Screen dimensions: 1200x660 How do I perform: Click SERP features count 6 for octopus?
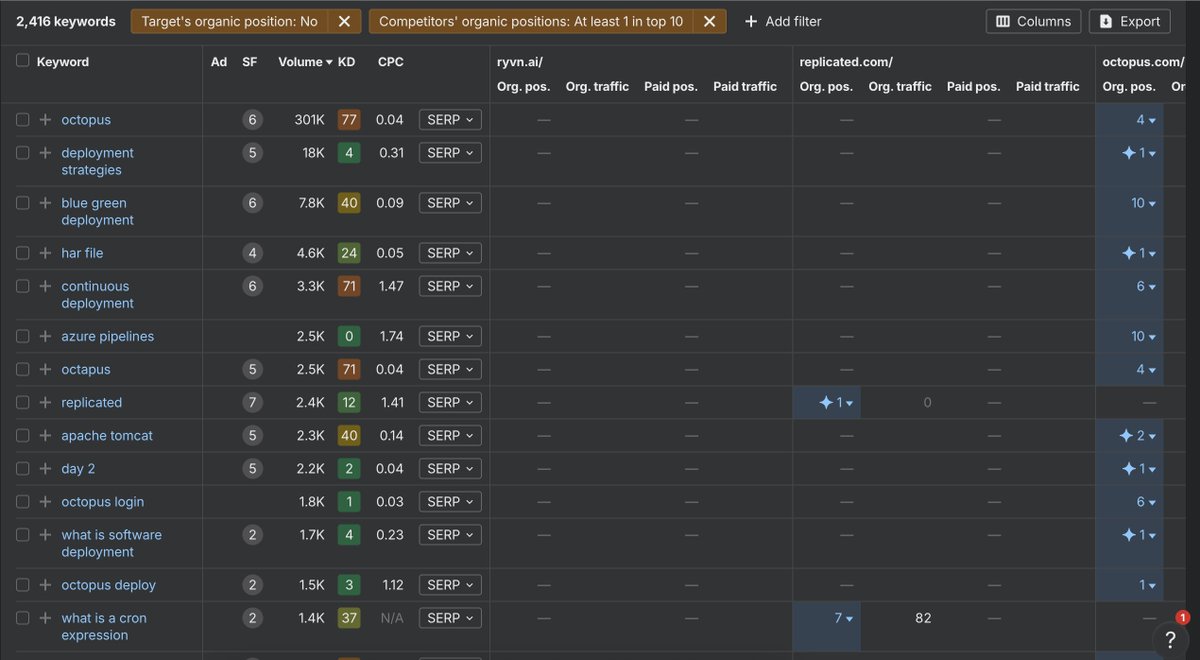coord(252,120)
